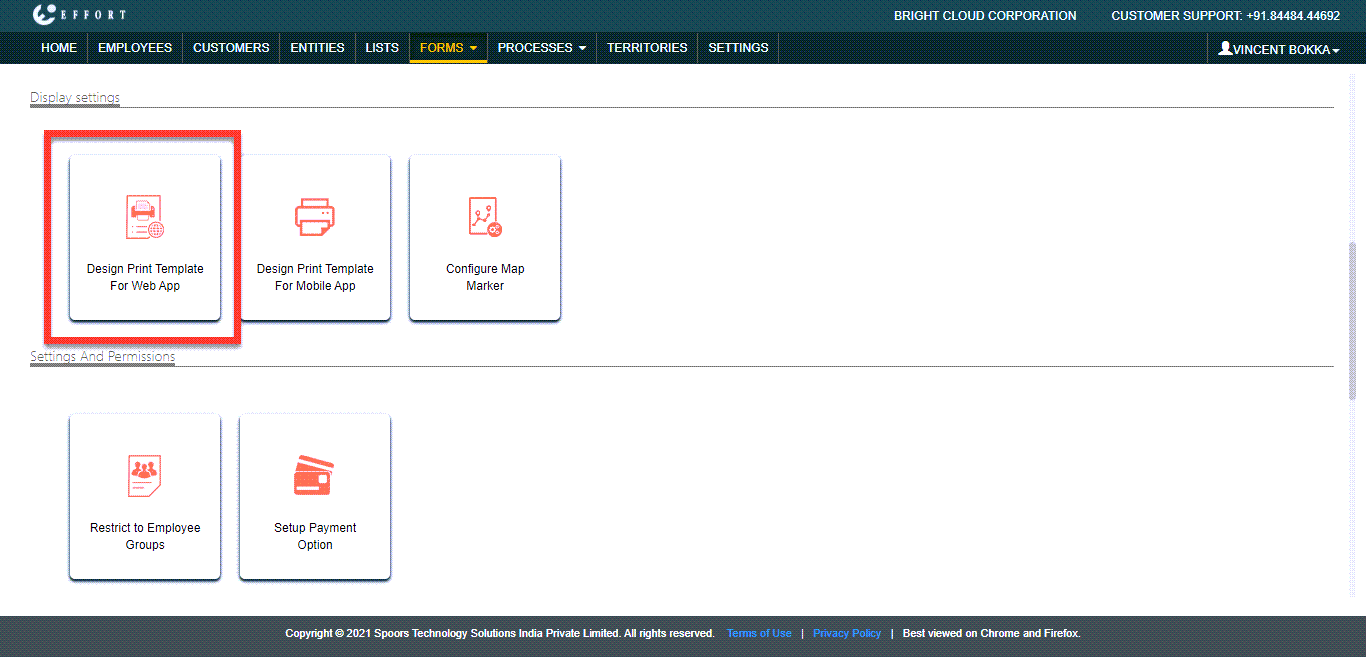Open the Restrict to Employee Groups icon

pyautogui.click(x=145, y=476)
